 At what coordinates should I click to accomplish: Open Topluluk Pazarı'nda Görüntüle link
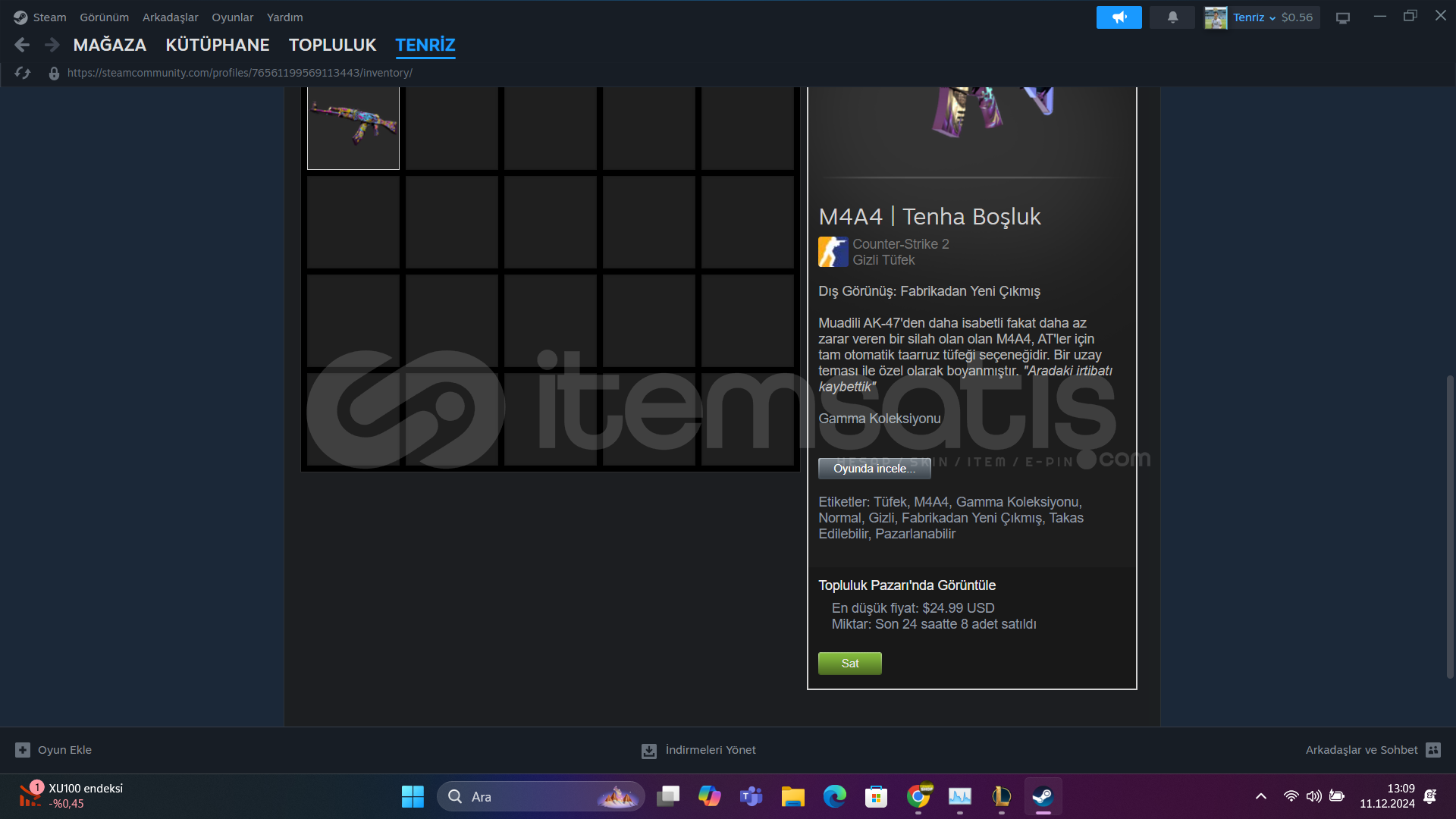906,585
